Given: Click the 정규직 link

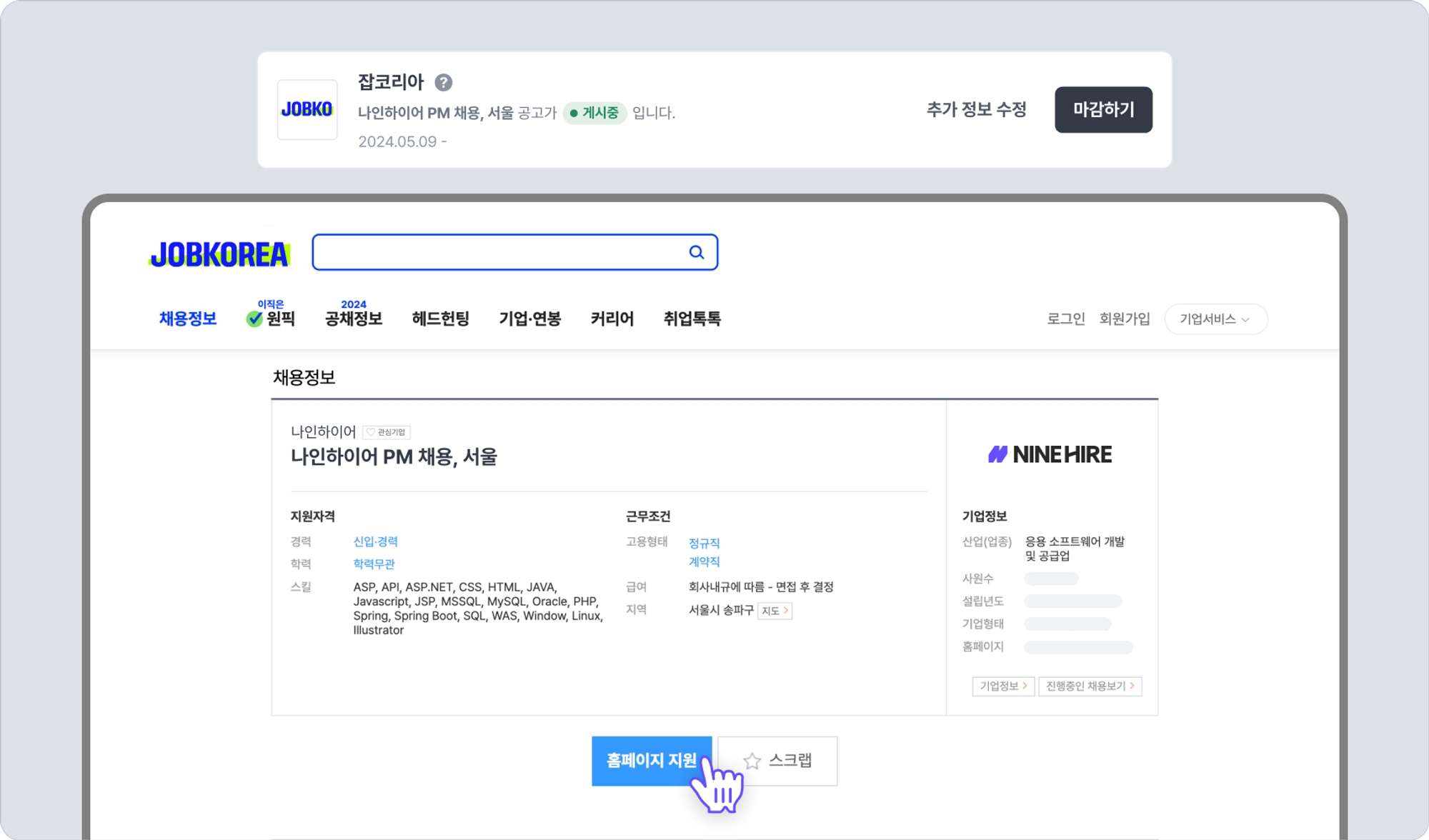Looking at the screenshot, I should click(704, 544).
